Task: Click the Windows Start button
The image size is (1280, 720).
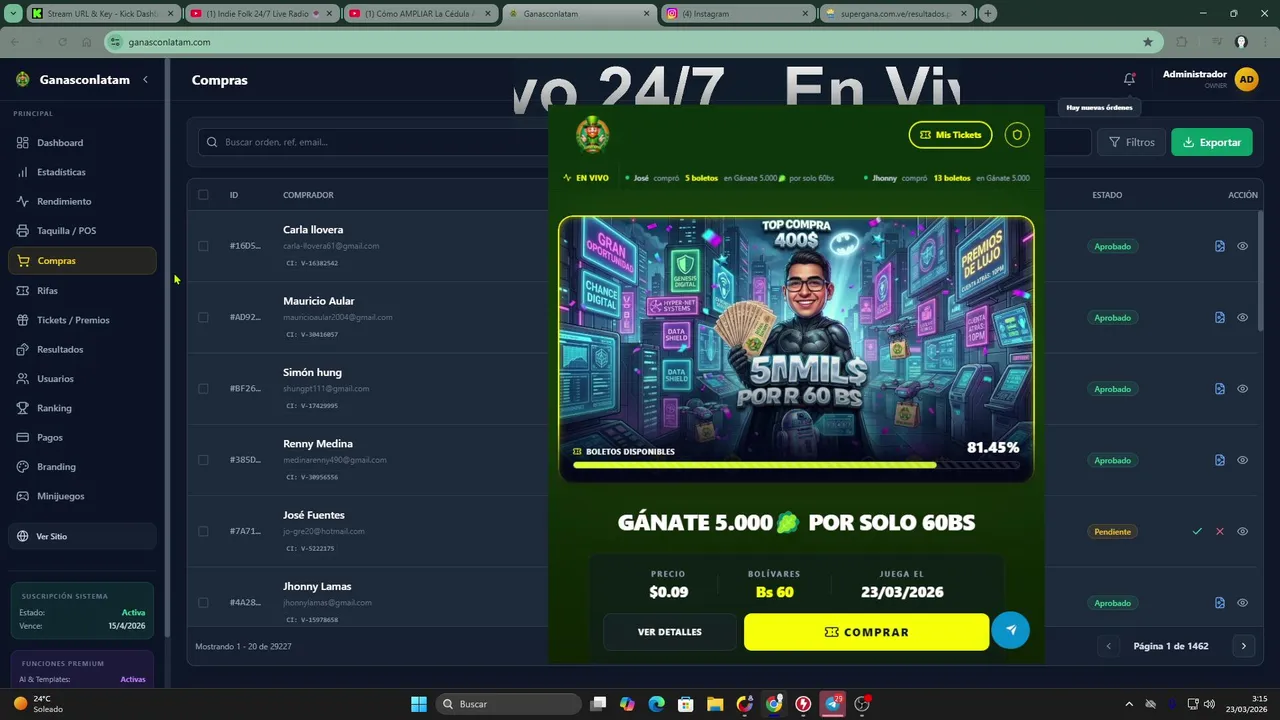Action: pyautogui.click(x=419, y=704)
